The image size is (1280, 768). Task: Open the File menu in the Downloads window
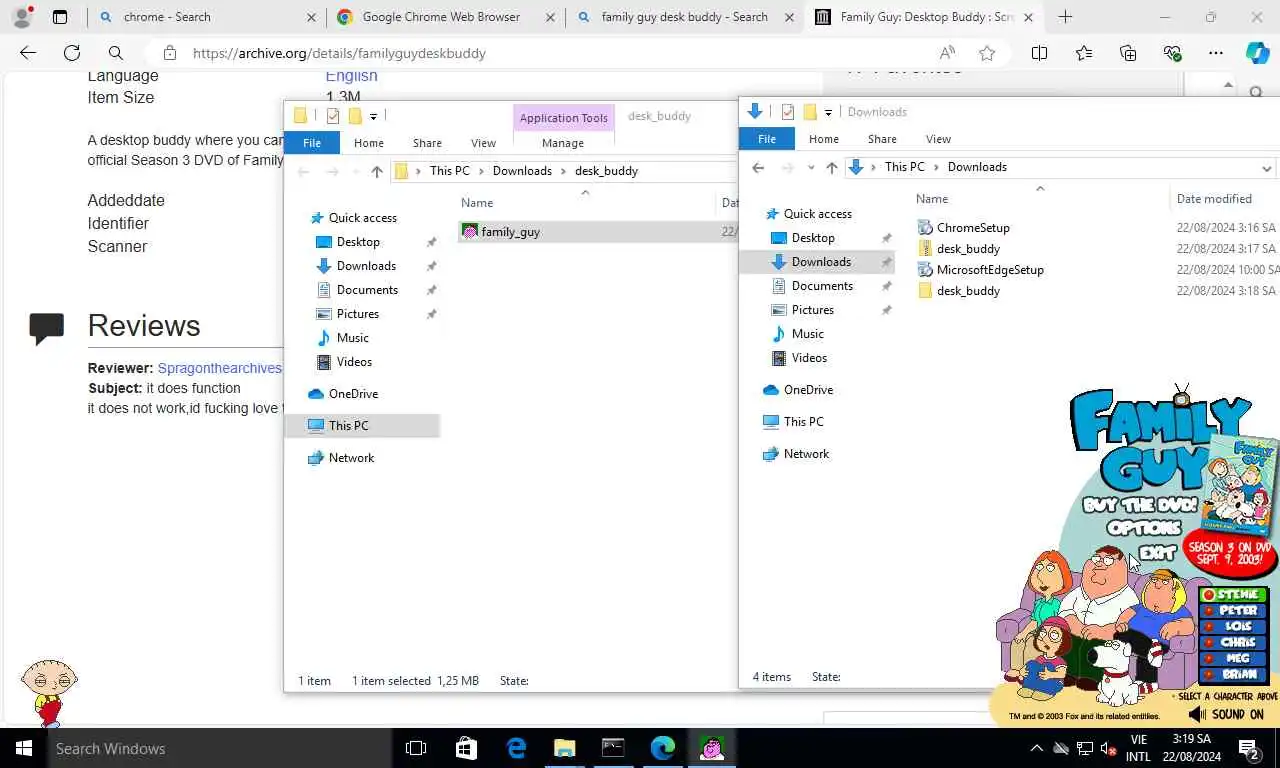click(x=767, y=139)
